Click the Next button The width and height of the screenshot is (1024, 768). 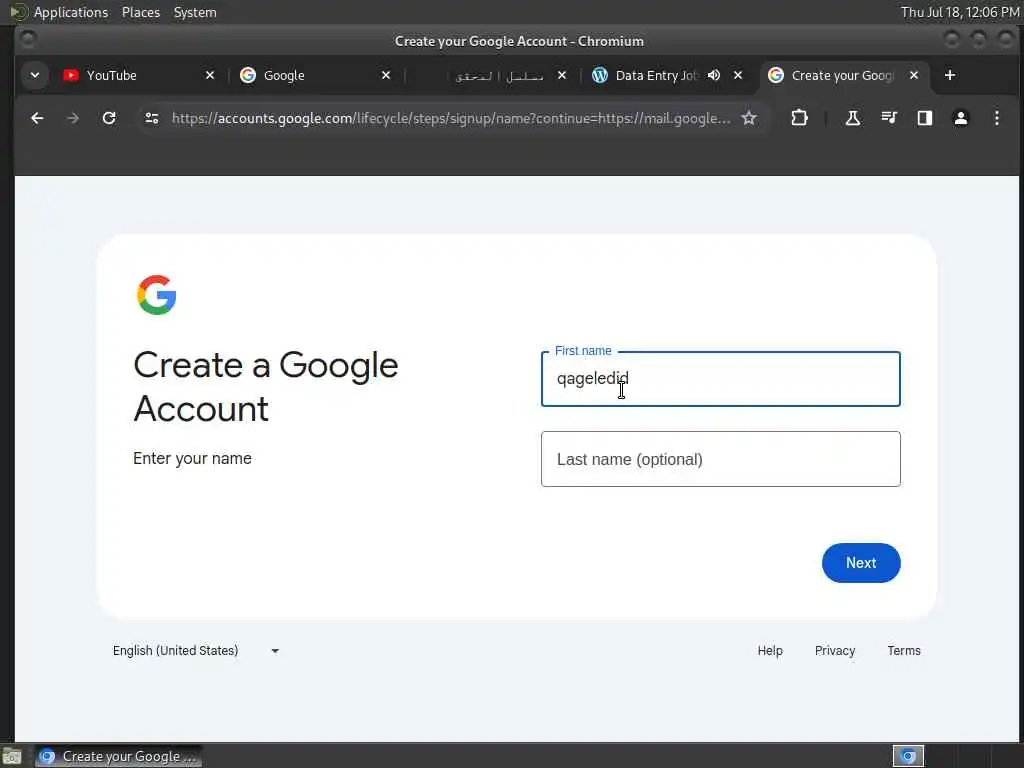[x=861, y=563]
